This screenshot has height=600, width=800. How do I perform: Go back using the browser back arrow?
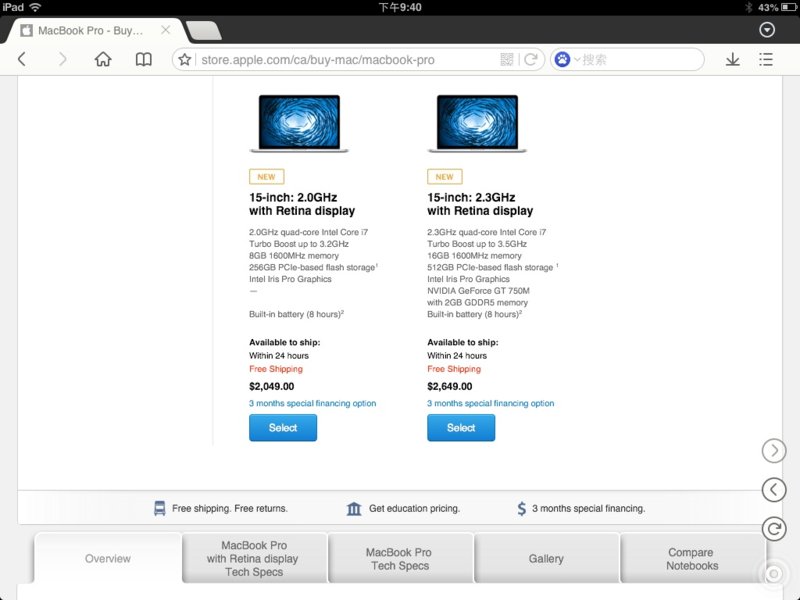(22, 60)
